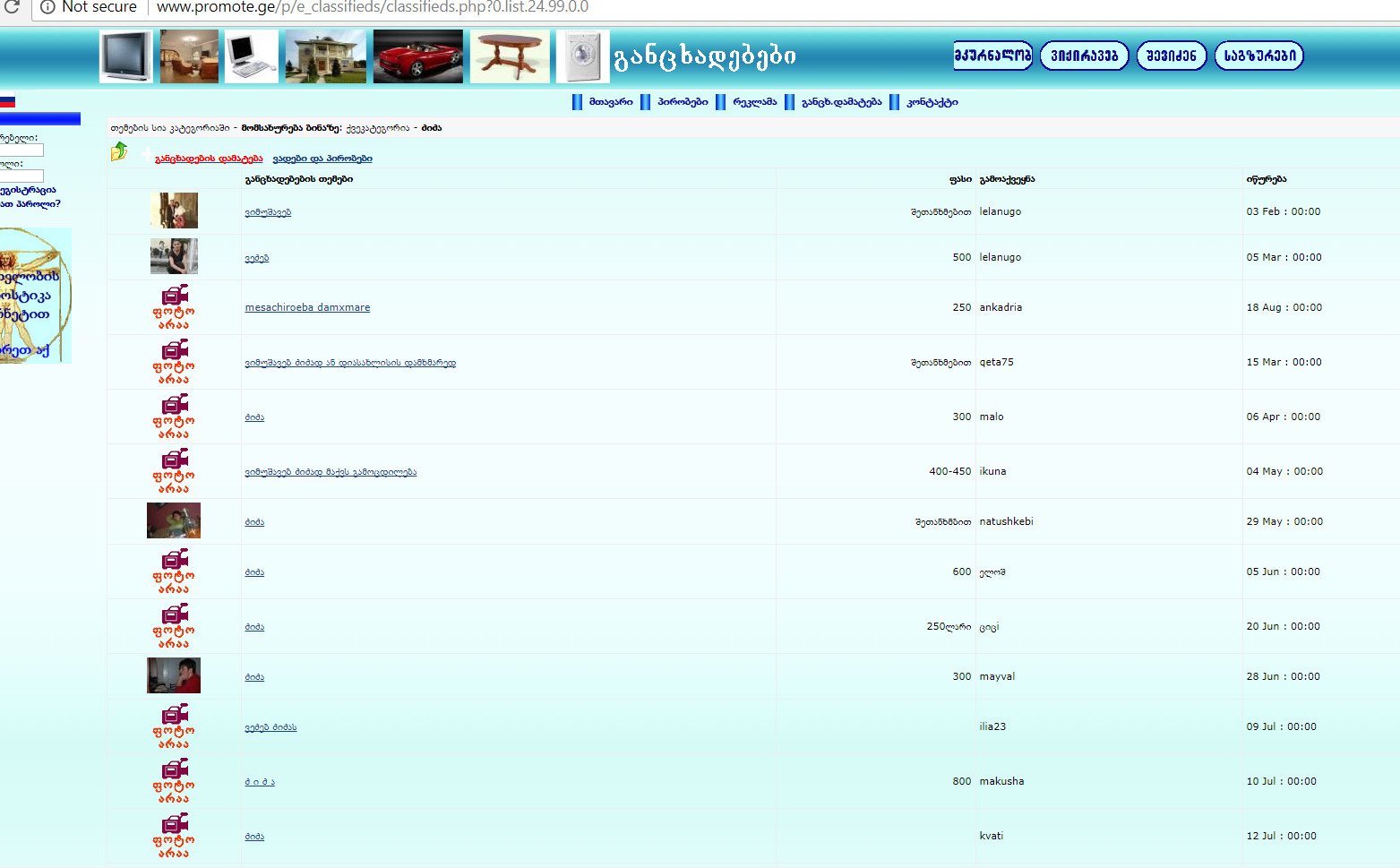Open the ძიძა listing posted by mayval
The image size is (1400, 868).
[x=254, y=677]
